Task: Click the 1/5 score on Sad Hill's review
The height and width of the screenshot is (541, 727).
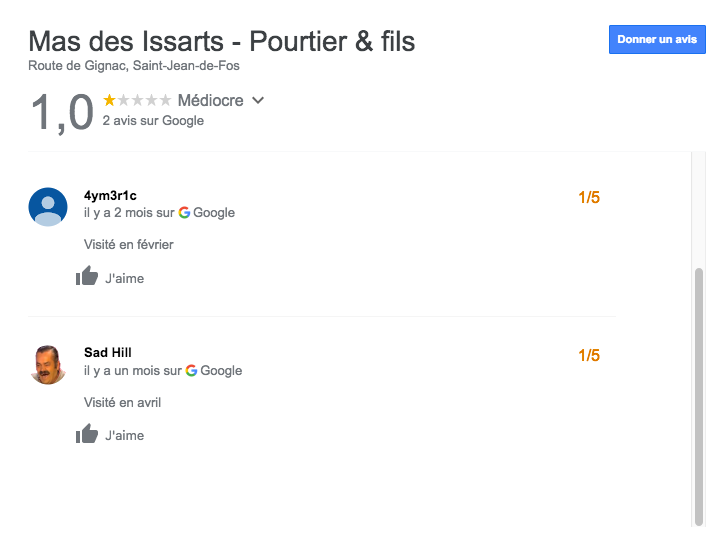Action: pos(589,356)
